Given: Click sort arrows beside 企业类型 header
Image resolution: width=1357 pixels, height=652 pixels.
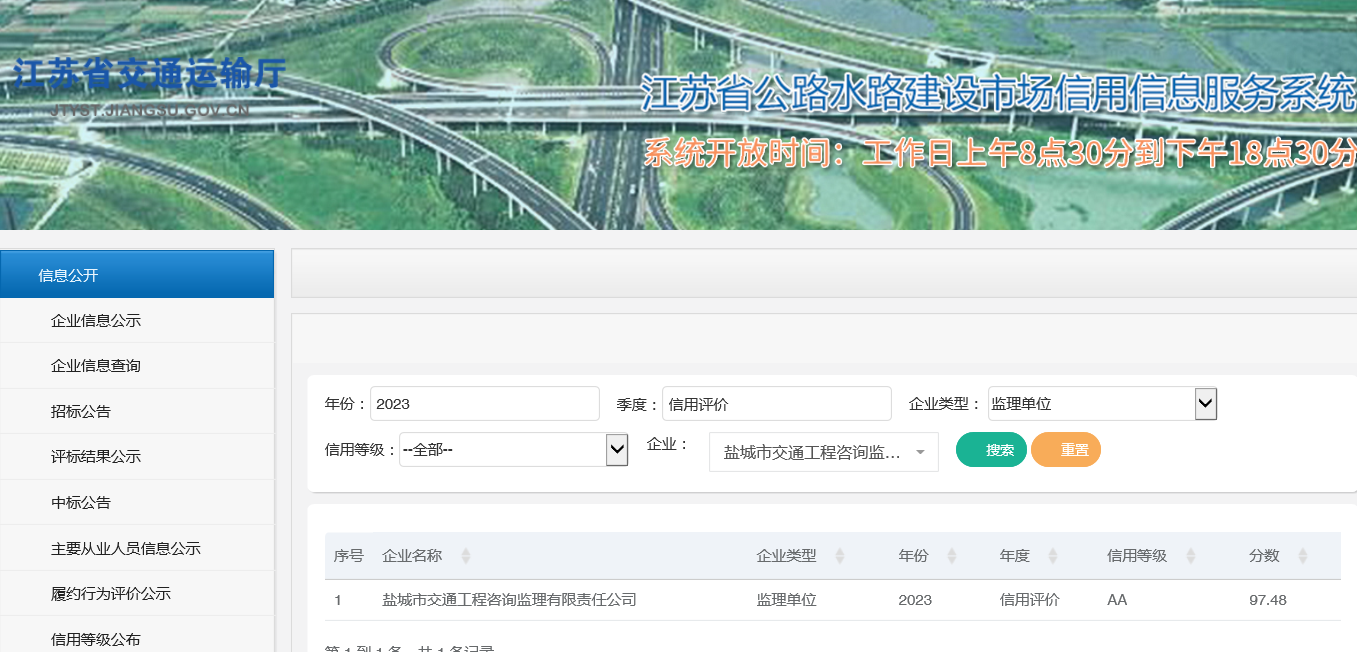Looking at the screenshot, I should coord(839,556).
